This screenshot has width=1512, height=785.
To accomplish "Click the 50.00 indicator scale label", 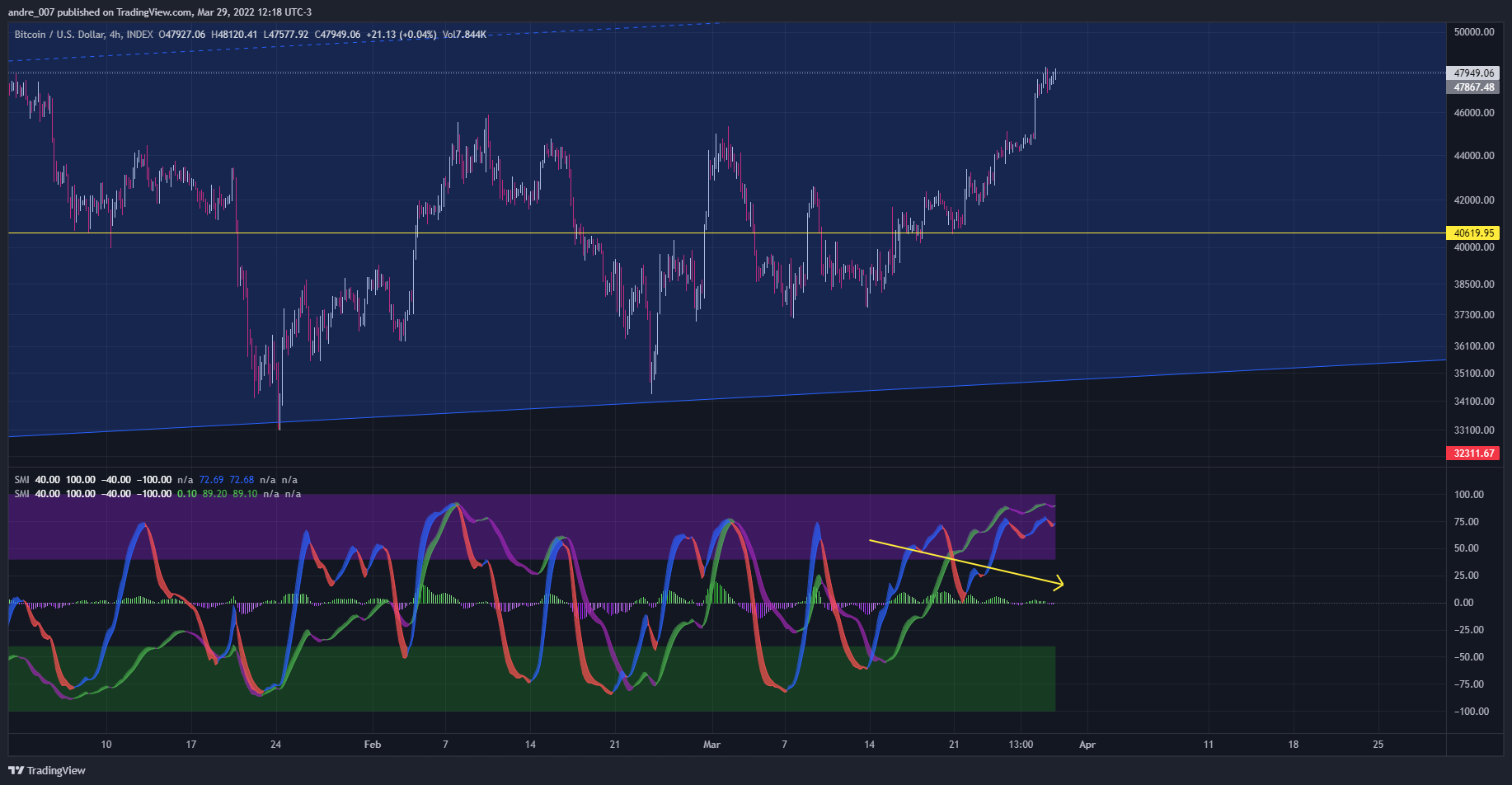I will (1467, 548).
